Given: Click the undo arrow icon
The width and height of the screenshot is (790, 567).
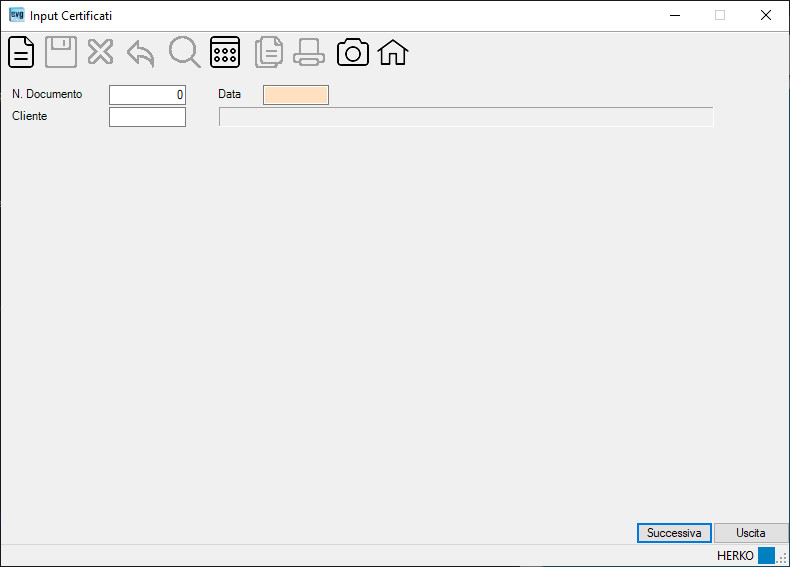Looking at the screenshot, I should (141, 53).
